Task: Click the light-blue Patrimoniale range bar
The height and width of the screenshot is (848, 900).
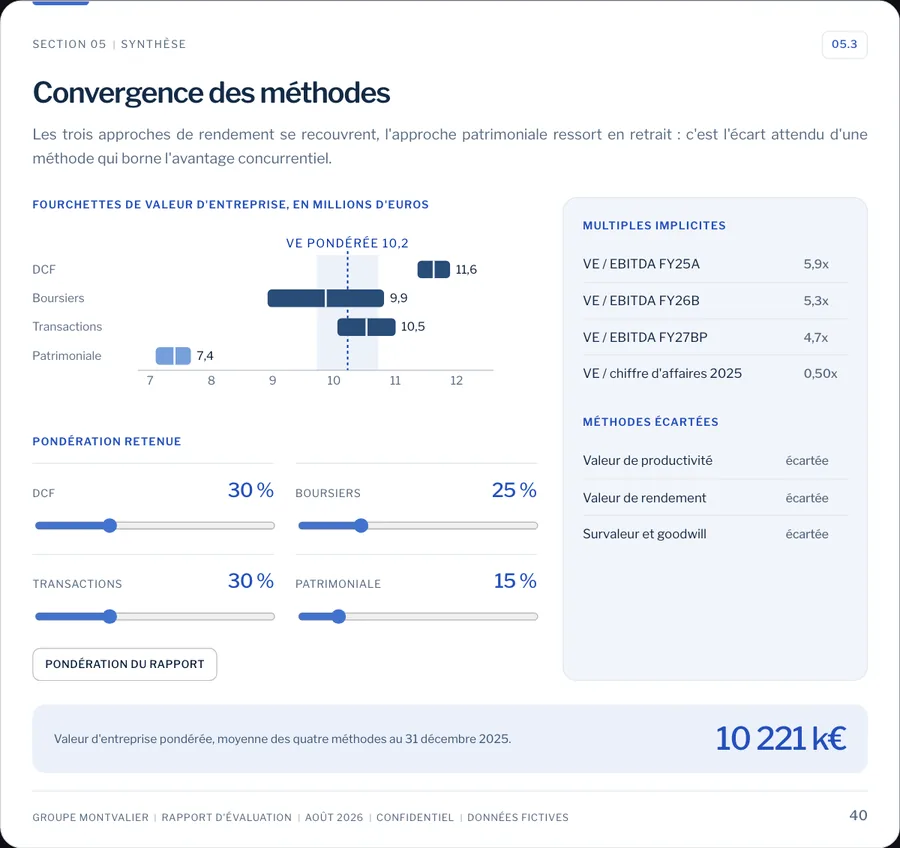Action: (173, 355)
